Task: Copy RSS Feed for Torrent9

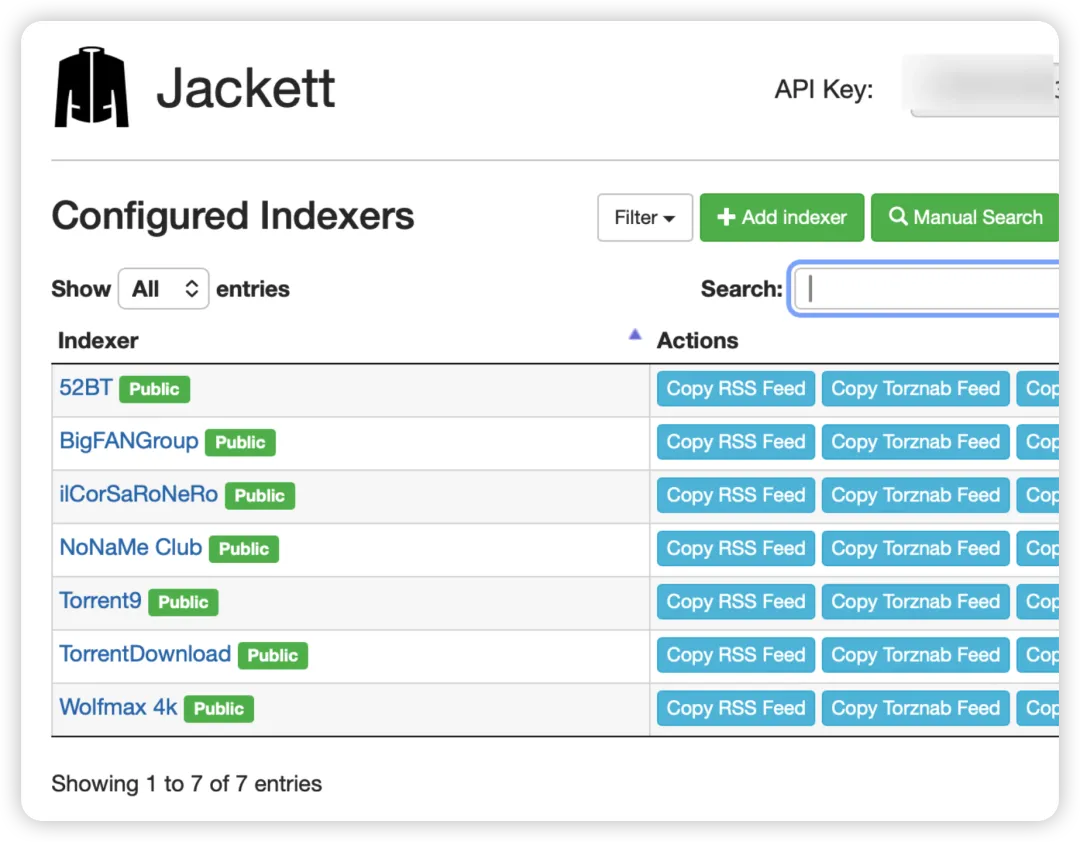Action: pyautogui.click(x=736, y=602)
